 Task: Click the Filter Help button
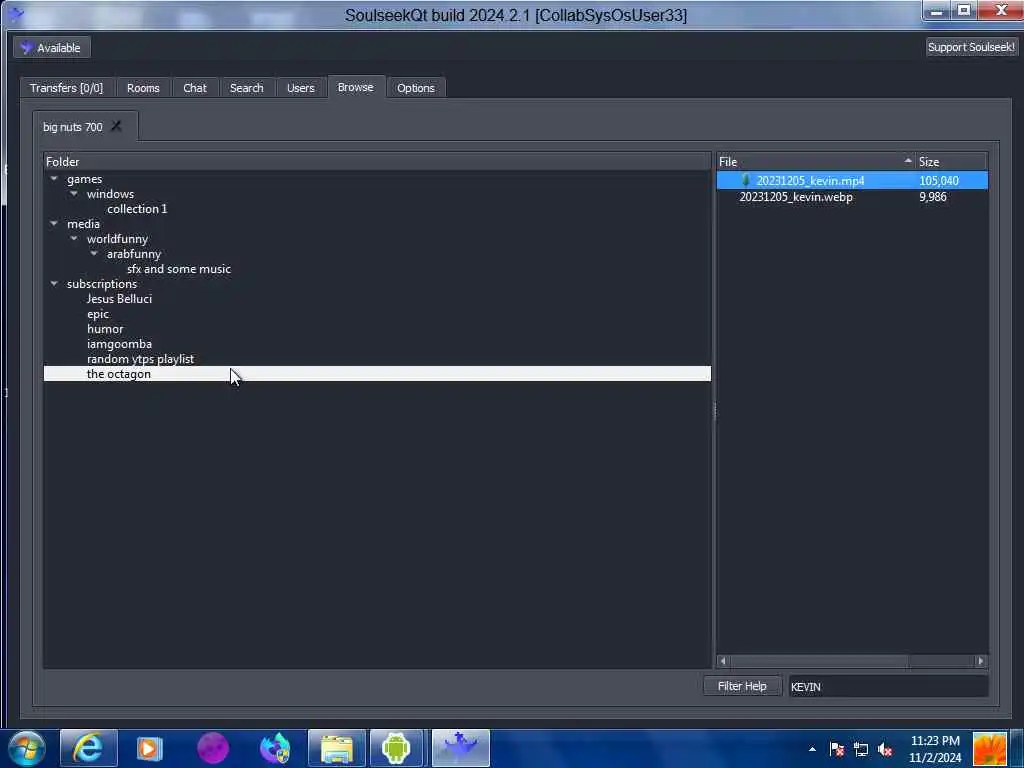click(742, 686)
